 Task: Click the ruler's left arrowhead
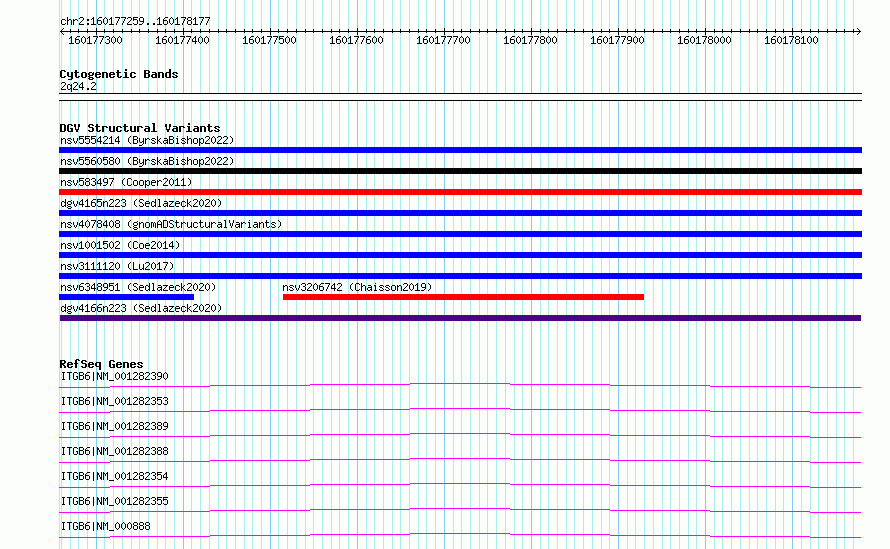62,32
